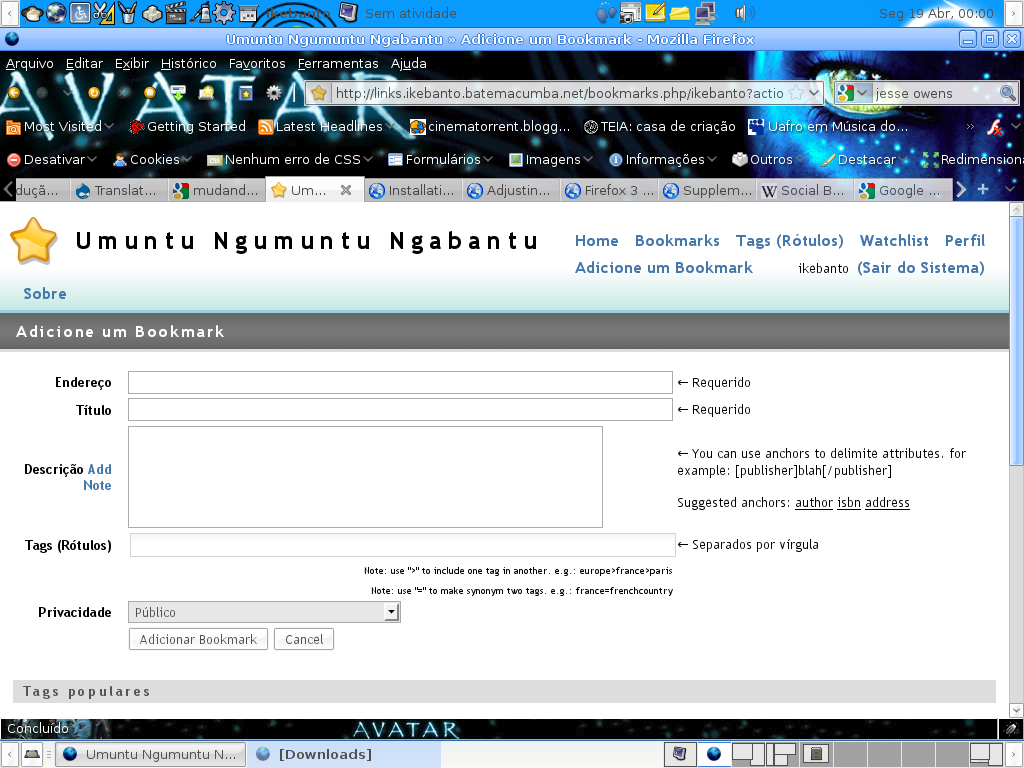Click the Adicionar Bookmark button
The width and height of the screenshot is (1024, 768).
point(199,639)
